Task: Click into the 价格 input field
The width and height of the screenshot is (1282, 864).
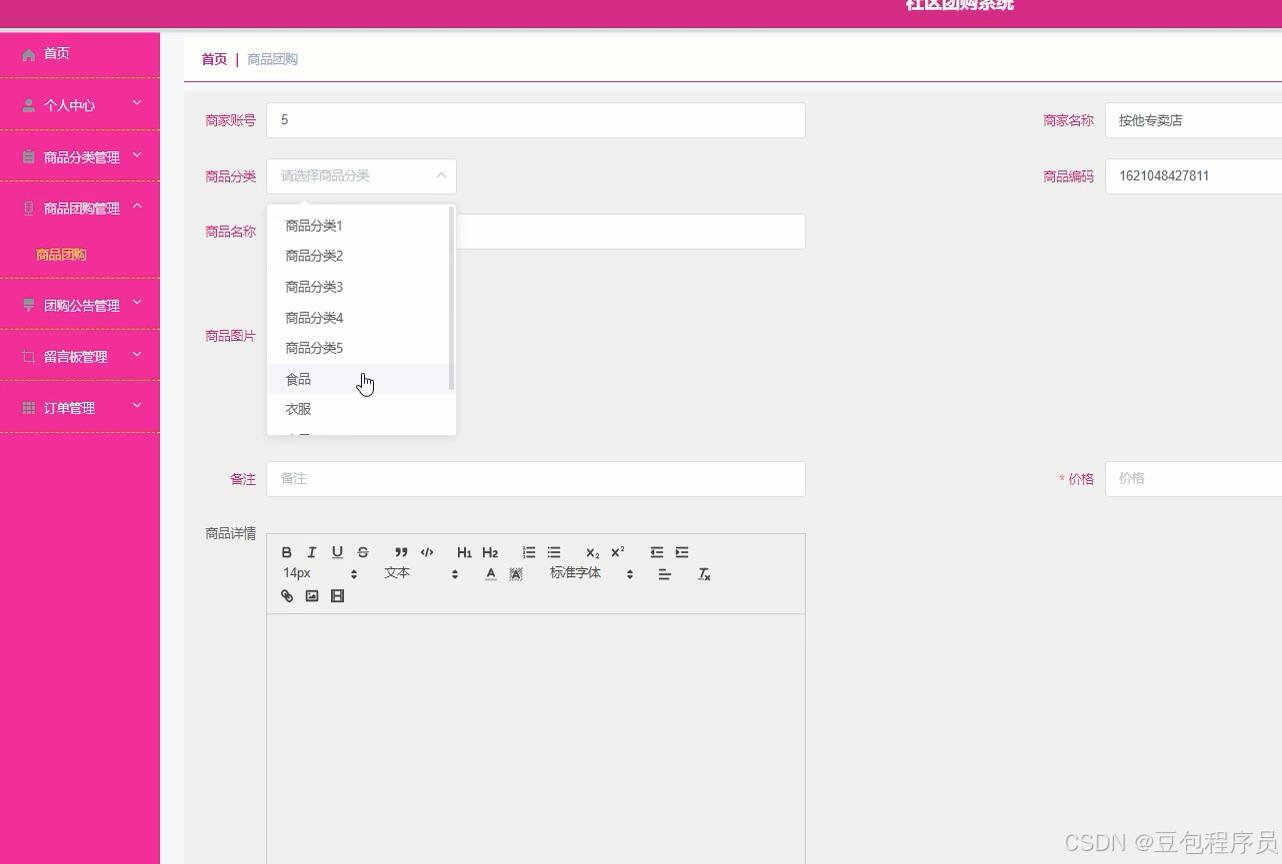Action: point(1193,479)
